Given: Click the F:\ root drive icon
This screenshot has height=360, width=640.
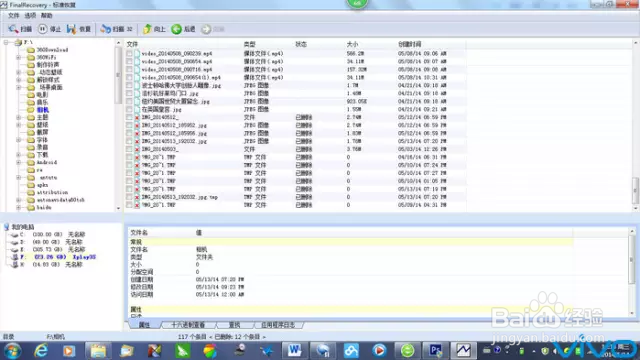Looking at the screenshot, I should tap(18, 42).
